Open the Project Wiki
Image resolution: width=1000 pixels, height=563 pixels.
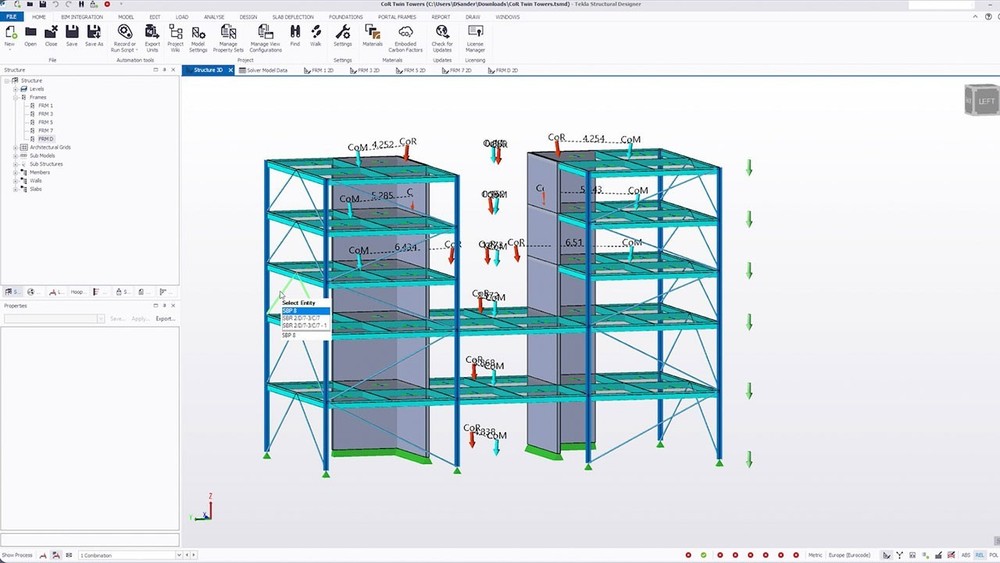tap(175, 38)
